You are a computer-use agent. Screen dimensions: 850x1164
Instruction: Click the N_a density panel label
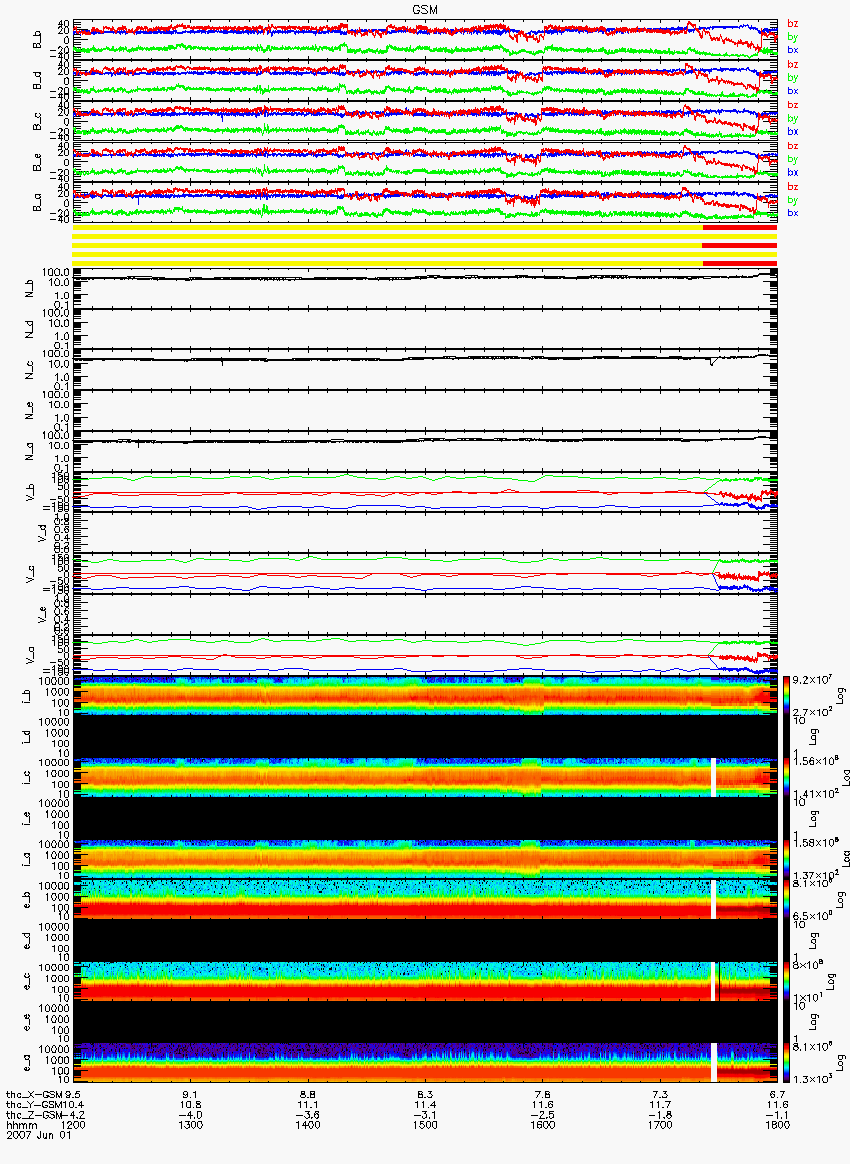(29, 452)
